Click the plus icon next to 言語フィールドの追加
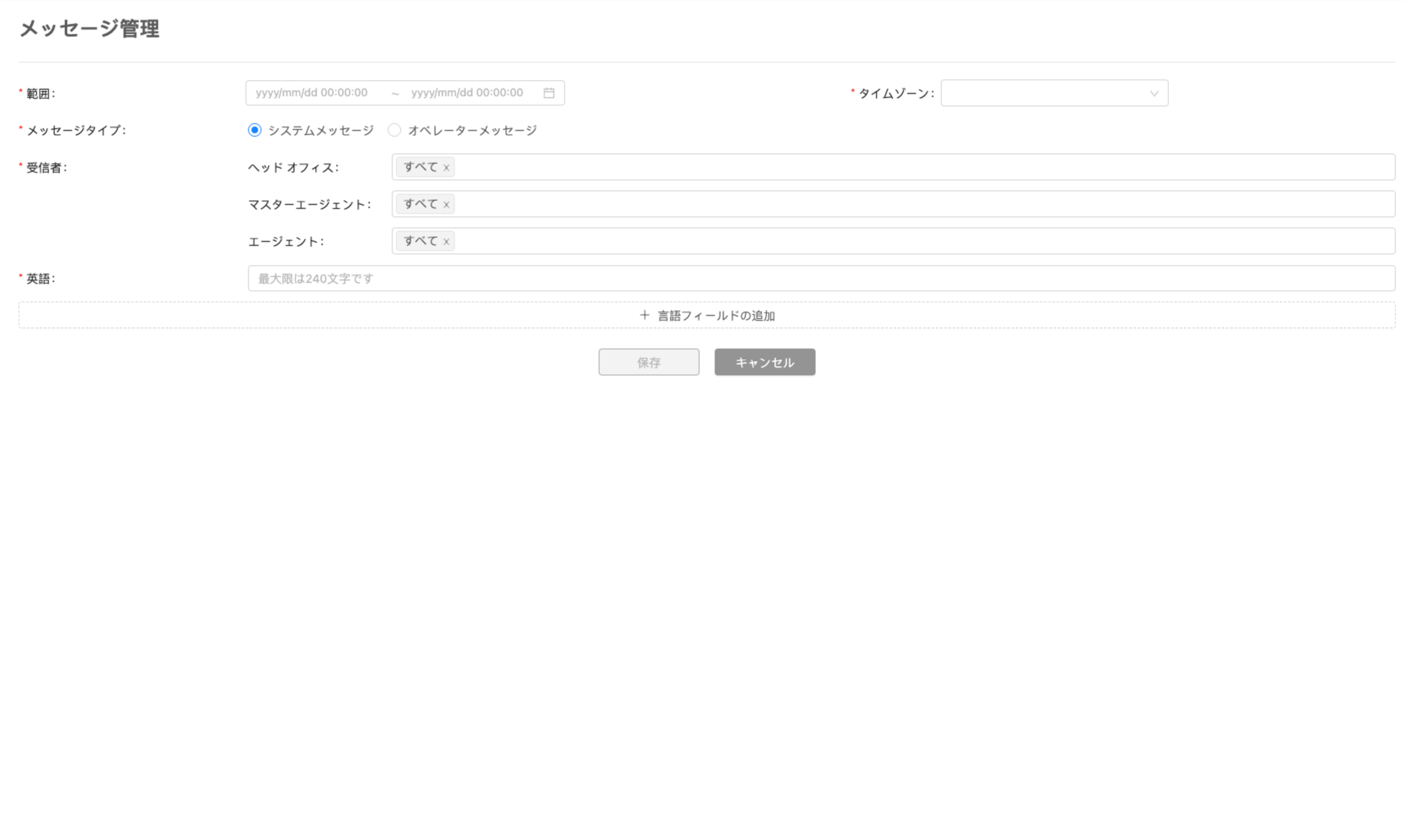Image resolution: width=1405 pixels, height=840 pixels. [644, 315]
